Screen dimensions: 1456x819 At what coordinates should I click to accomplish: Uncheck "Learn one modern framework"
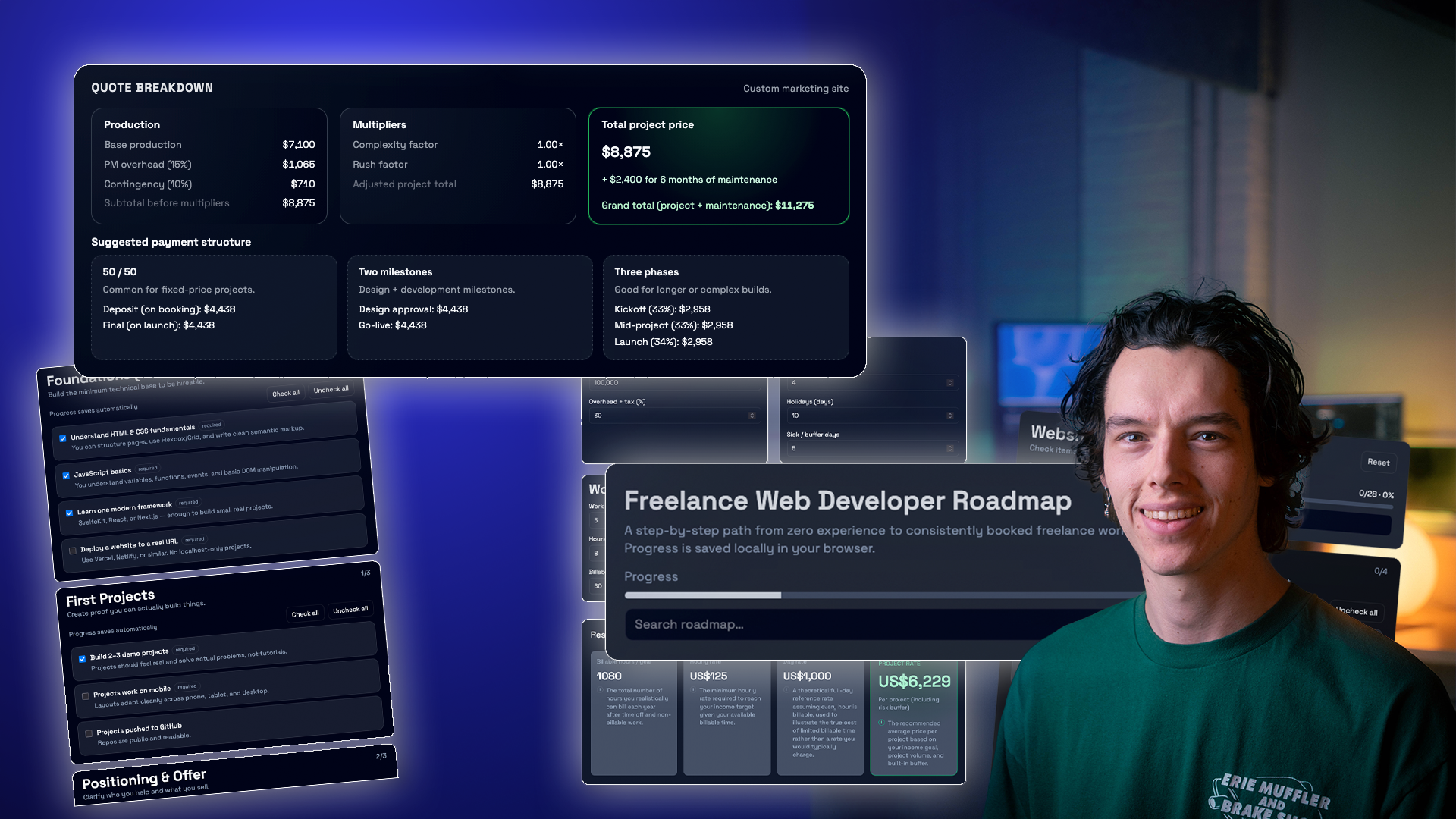click(70, 512)
